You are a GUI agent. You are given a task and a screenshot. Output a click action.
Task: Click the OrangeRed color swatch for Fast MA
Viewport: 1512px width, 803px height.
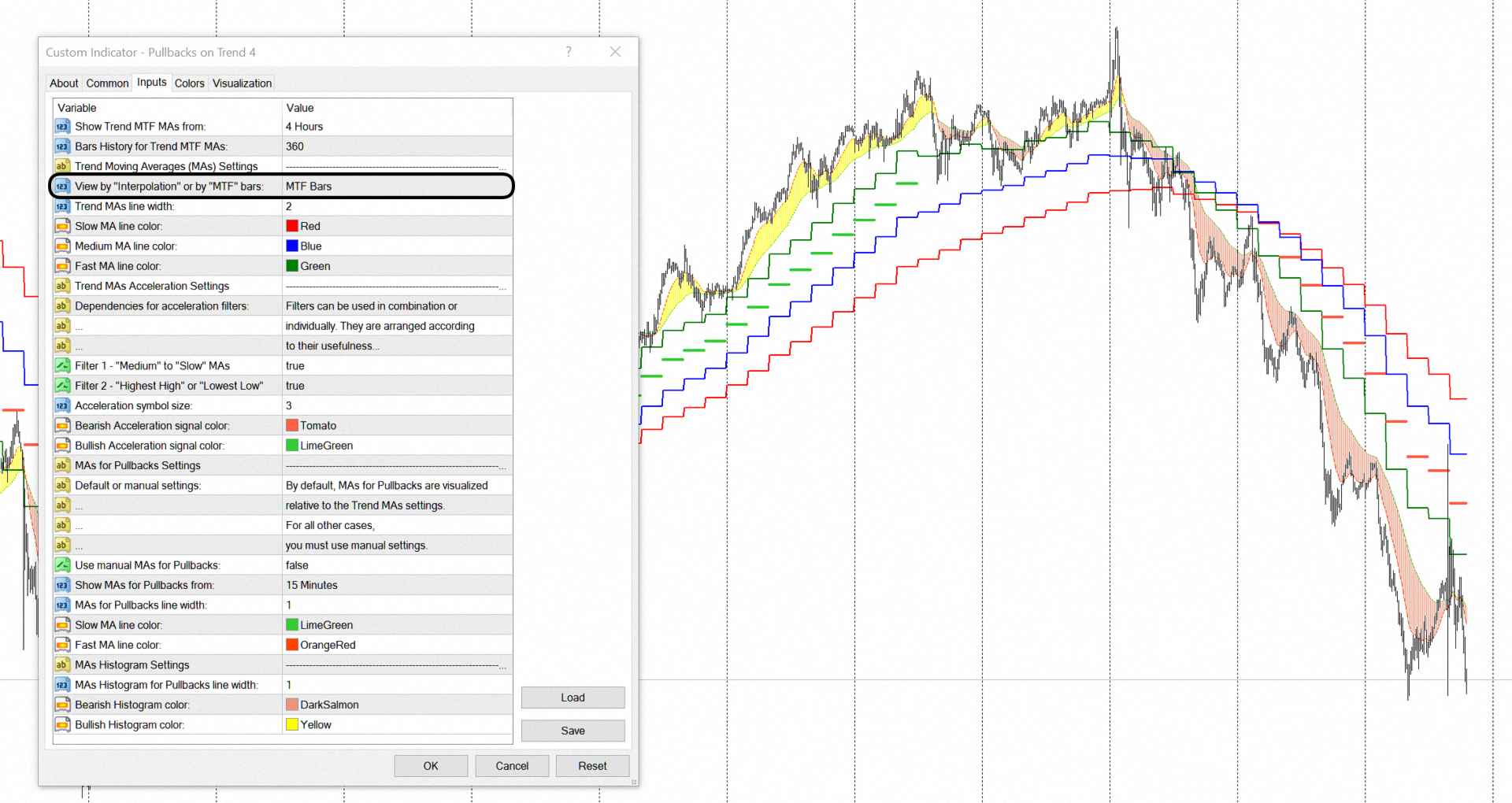point(291,645)
